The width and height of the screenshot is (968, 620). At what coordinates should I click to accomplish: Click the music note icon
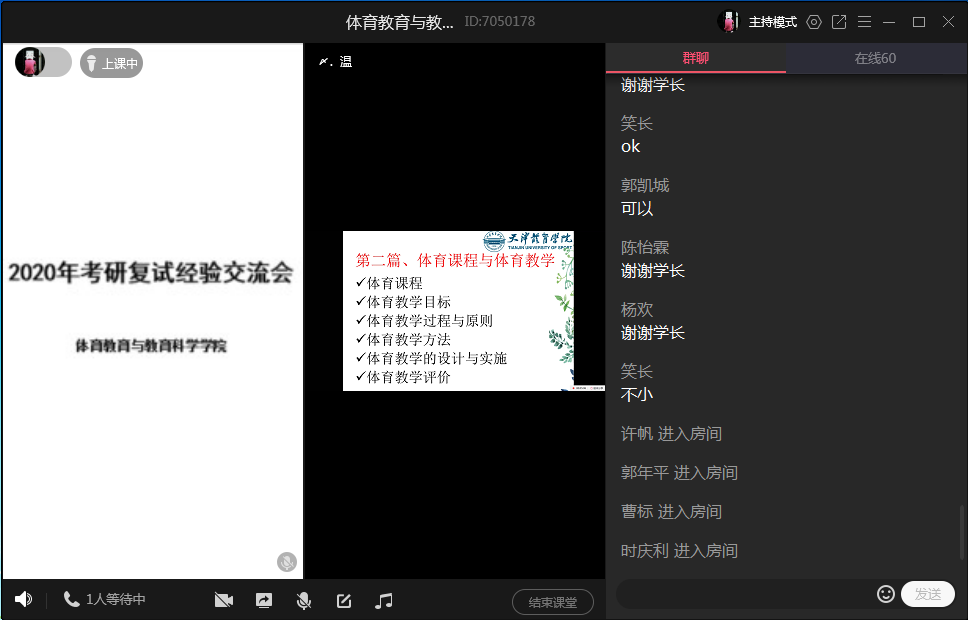click(383, 601)
